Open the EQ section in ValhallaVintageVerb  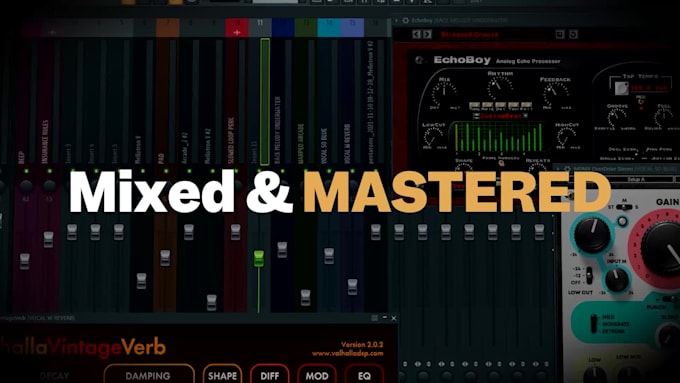pyautogui.click(x=364, y=374)
